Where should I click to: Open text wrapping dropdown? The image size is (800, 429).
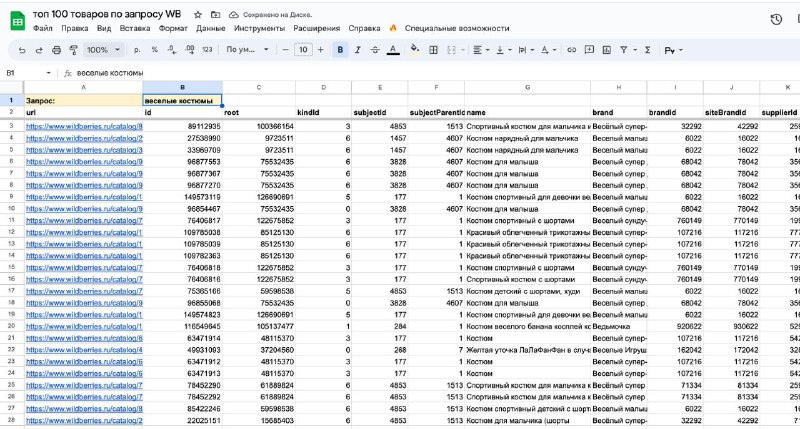tap(526, 50)
